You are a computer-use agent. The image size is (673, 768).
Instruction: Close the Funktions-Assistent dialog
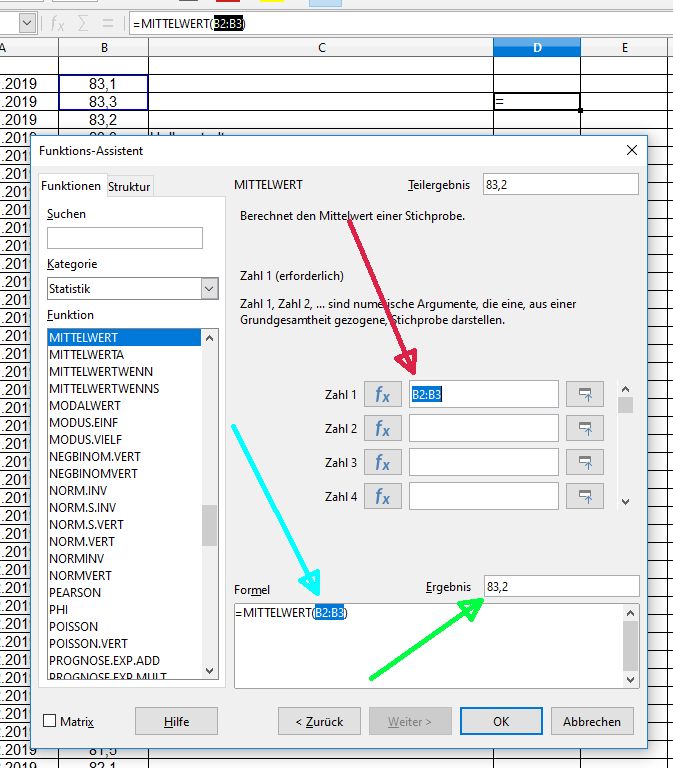[631, 150]
